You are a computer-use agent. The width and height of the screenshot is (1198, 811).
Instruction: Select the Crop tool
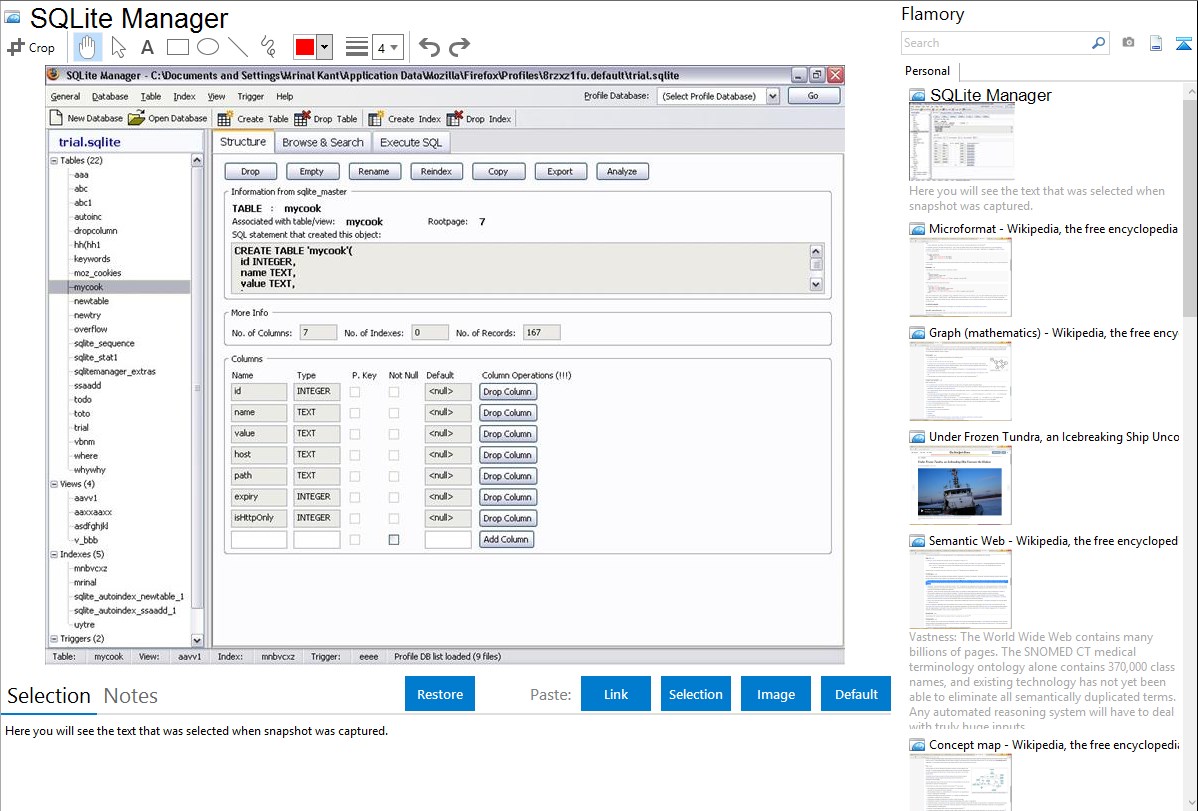[x=31, y=47]
